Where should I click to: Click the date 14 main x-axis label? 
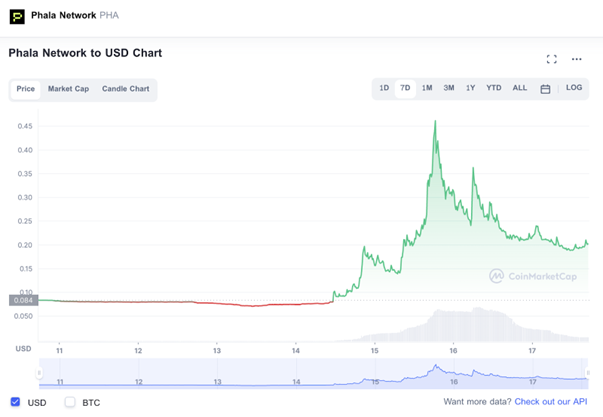point(296,351)
